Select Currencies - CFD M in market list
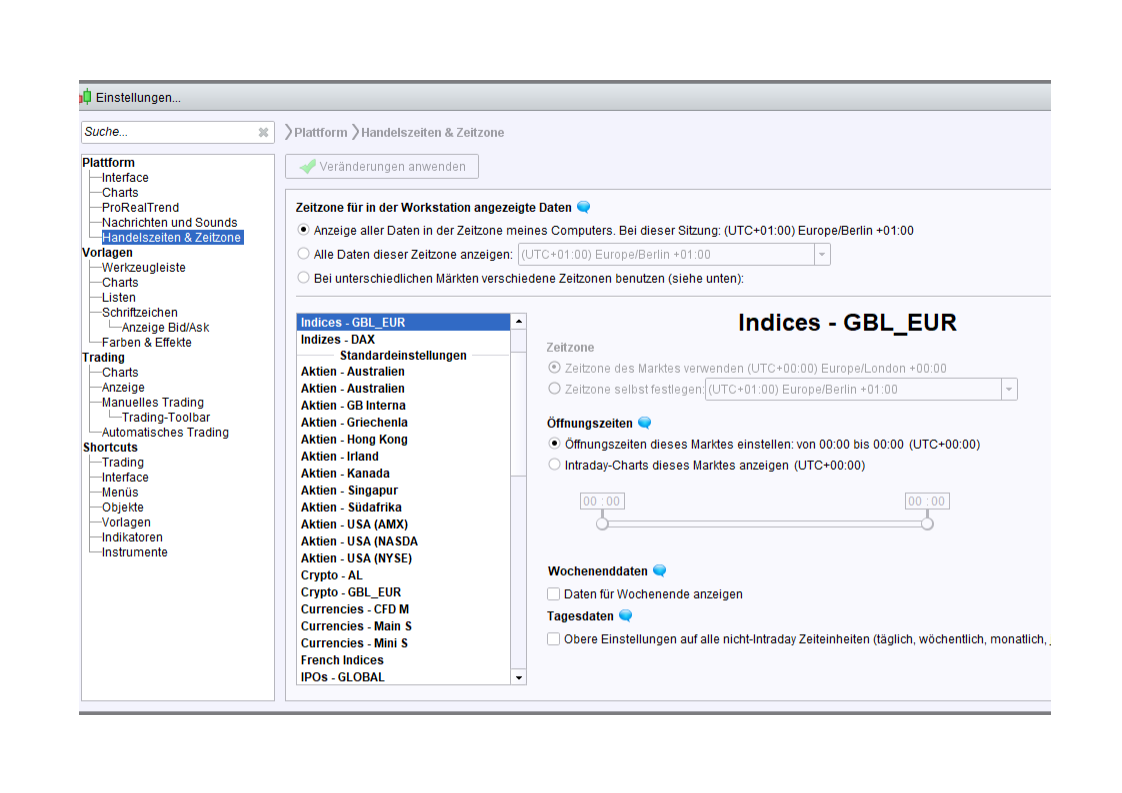 404,609
